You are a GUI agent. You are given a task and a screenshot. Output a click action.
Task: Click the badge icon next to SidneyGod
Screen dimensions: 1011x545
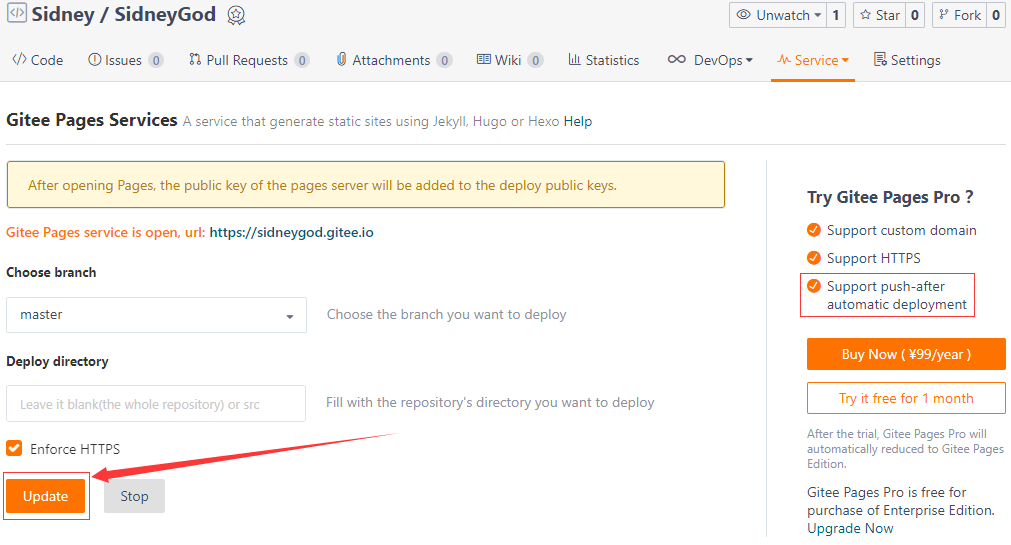pos(236,16)
